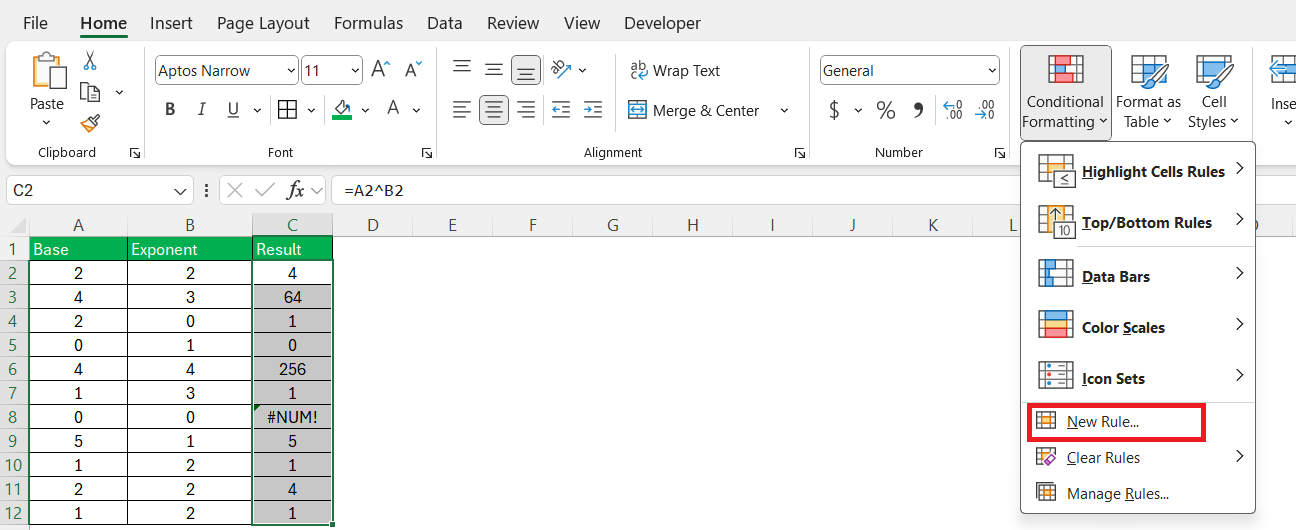Open Fill Color dropdown arrow

(365, 110)
